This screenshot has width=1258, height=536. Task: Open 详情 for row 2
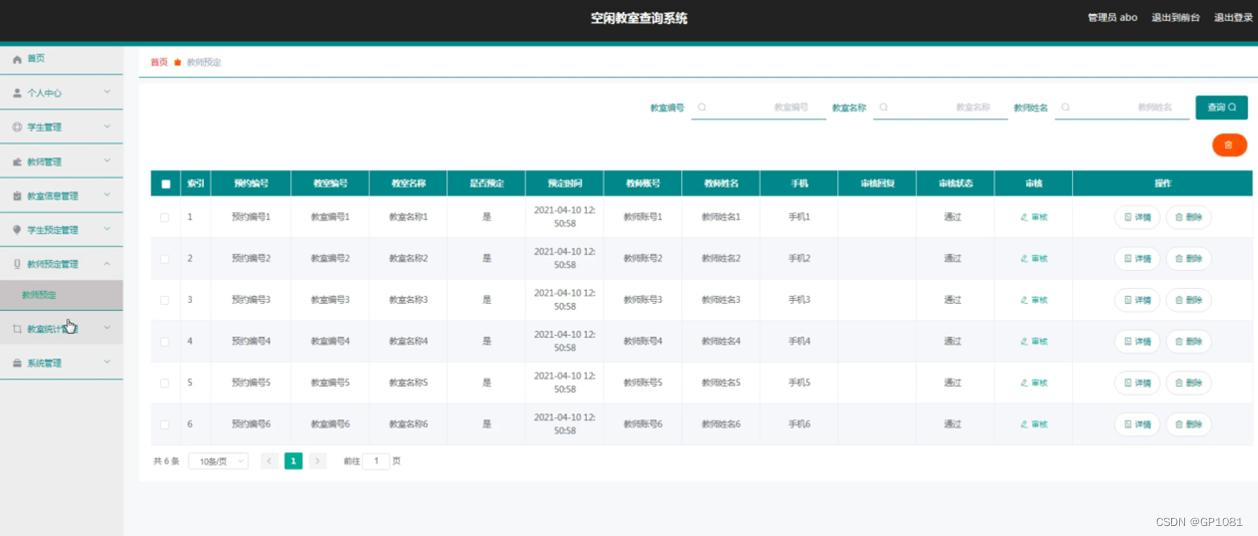[1137, 258]
